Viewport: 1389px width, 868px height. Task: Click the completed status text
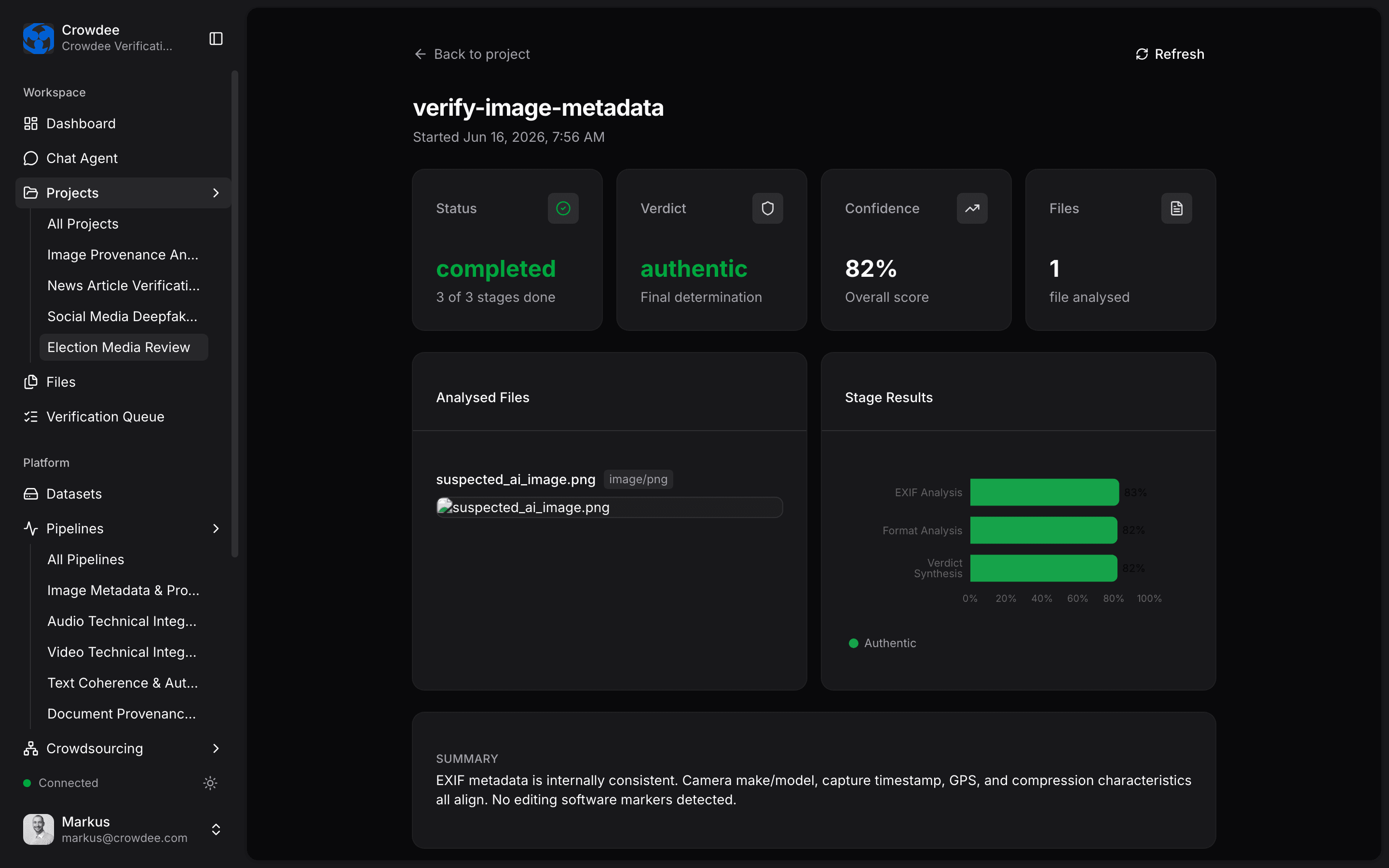click(496, 269)
